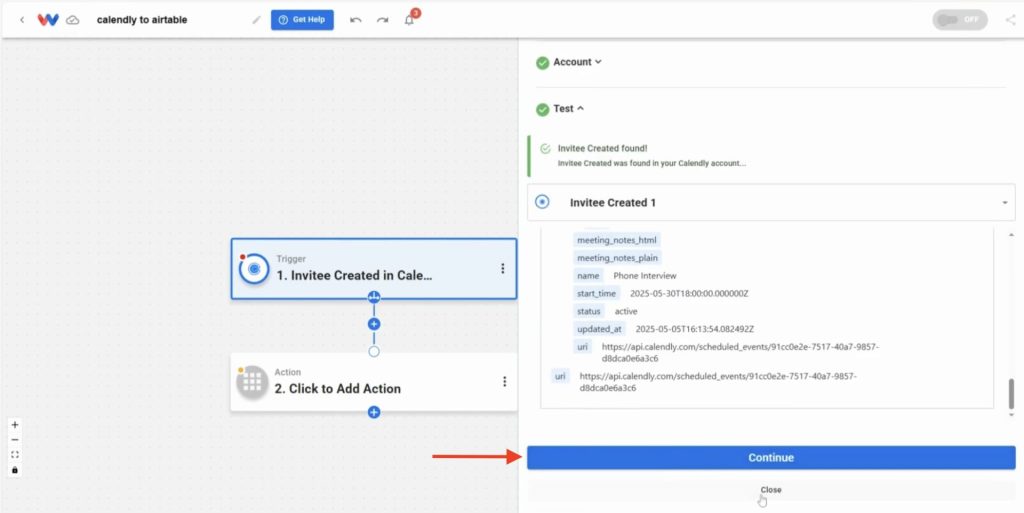Click the active status value
This screenshot has width=1024, height=513.
[626, 311]
